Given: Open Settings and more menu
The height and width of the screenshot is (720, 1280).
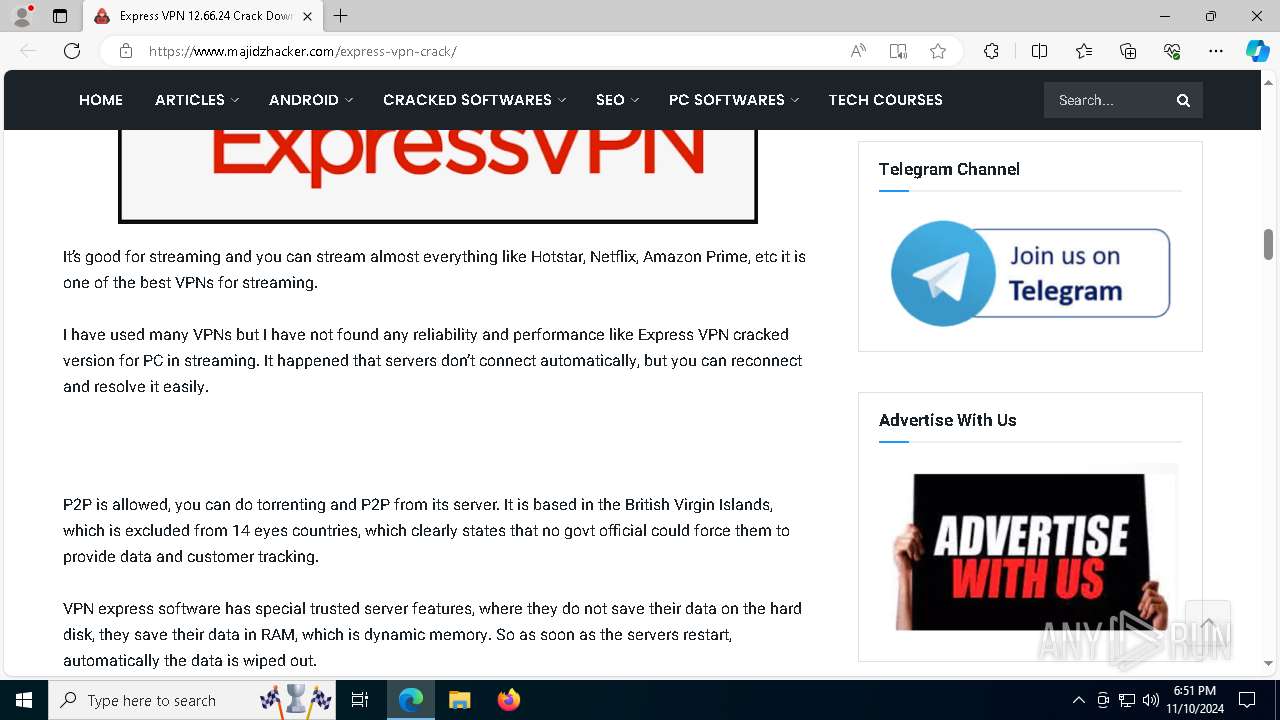Looking at the screenshot, I should coord(1216,51).
